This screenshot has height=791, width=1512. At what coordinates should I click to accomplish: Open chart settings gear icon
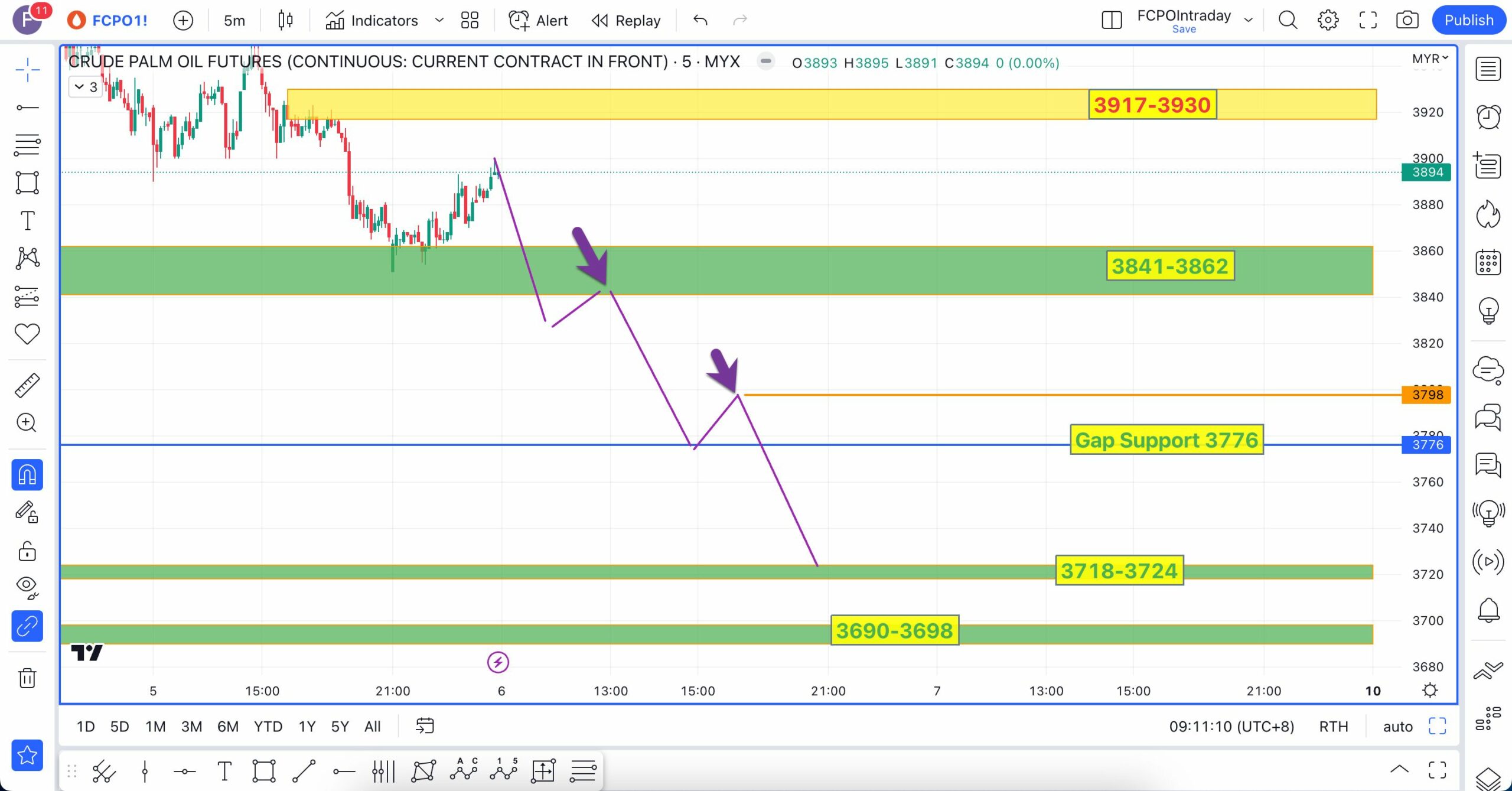[x=1328, y=20]
